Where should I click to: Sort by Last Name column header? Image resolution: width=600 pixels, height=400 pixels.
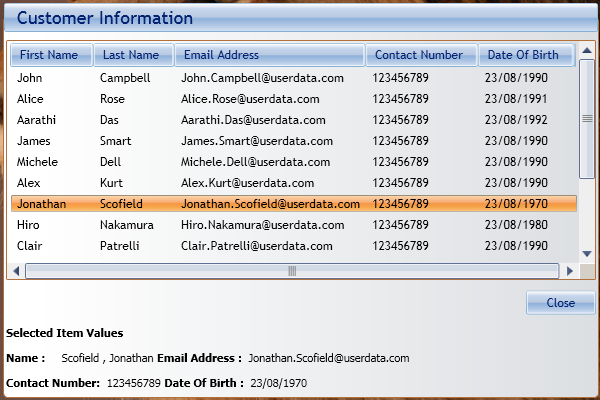tap(134, 55)
